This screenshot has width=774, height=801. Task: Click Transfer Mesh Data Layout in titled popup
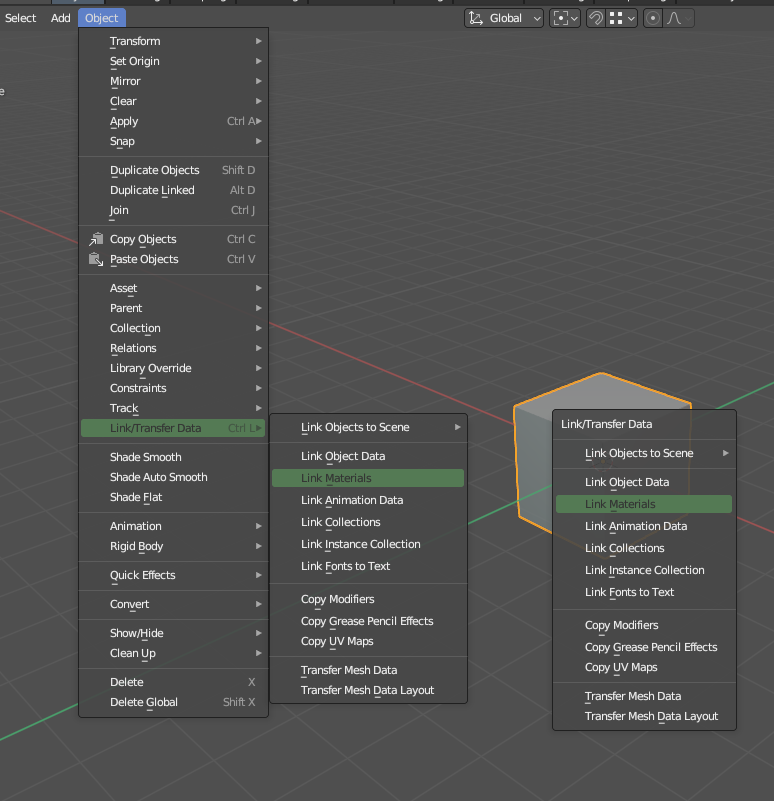pyautogui.click(x=644, y=716)
